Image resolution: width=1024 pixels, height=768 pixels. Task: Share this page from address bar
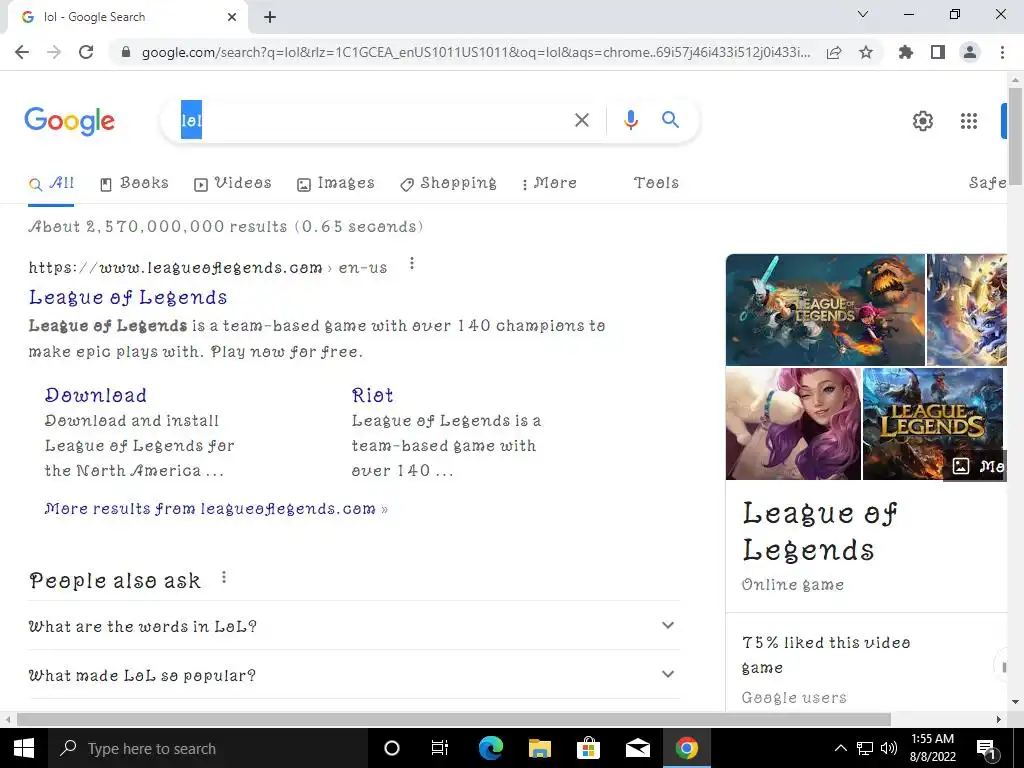tap(834, 53)
